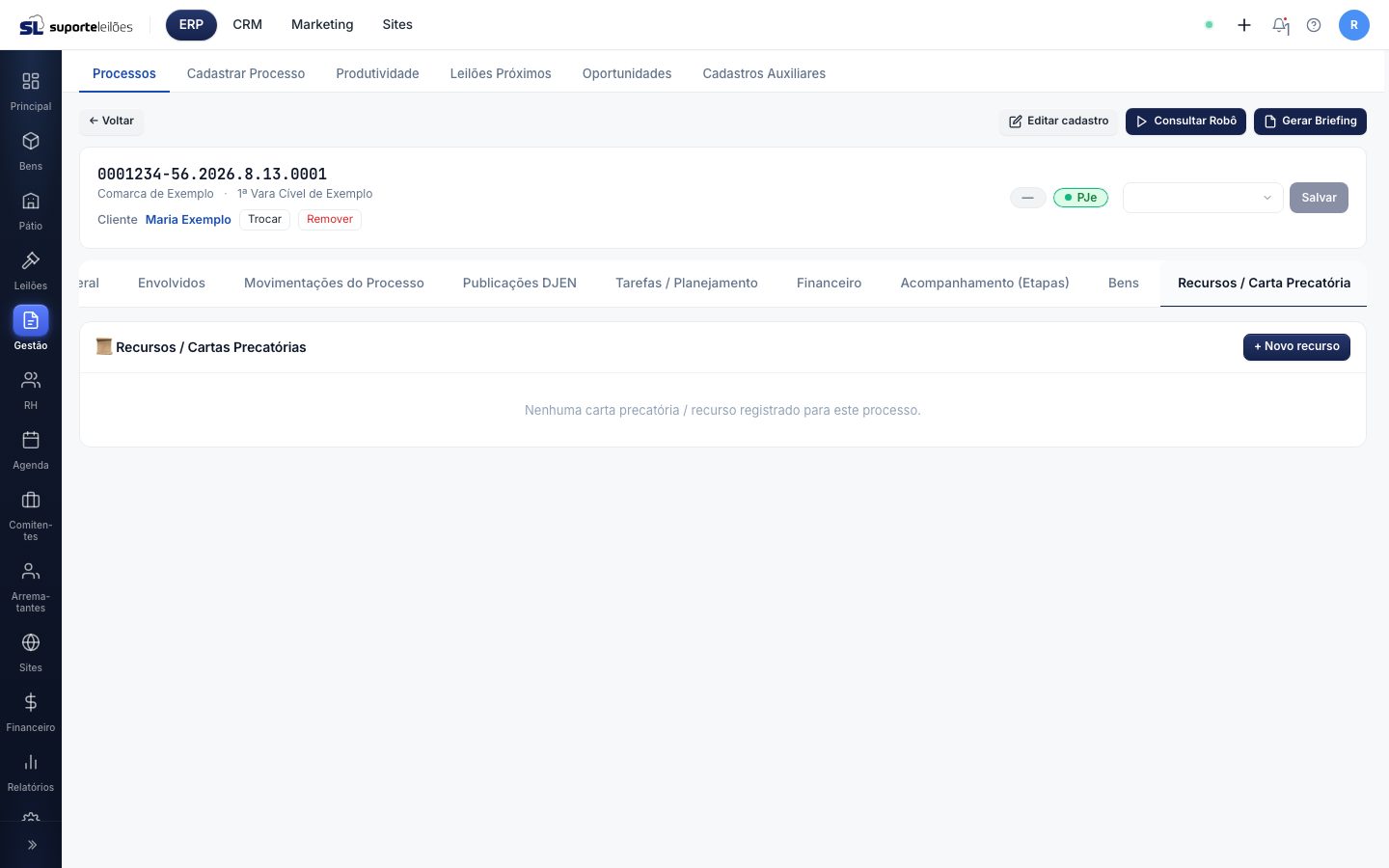
Task: Run Consultar Robô
Action: coord(1185,122)
